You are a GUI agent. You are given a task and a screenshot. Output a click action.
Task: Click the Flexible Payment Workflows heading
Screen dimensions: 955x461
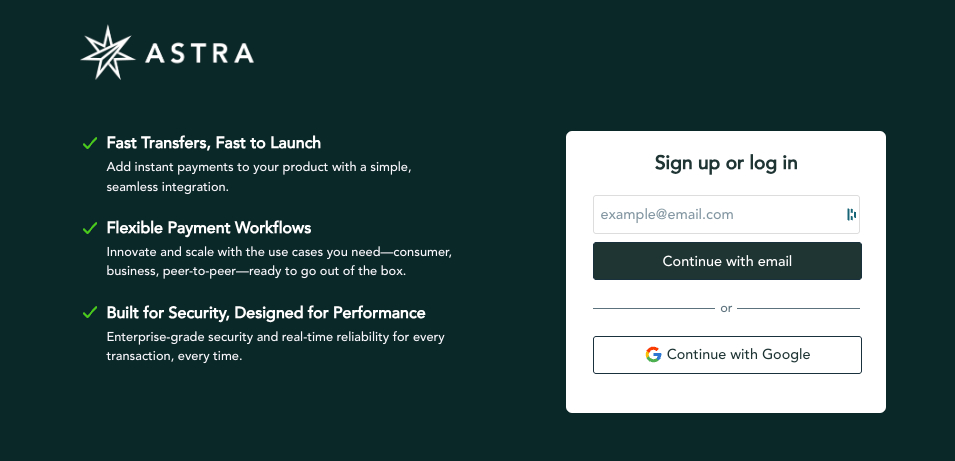(209, 228)
